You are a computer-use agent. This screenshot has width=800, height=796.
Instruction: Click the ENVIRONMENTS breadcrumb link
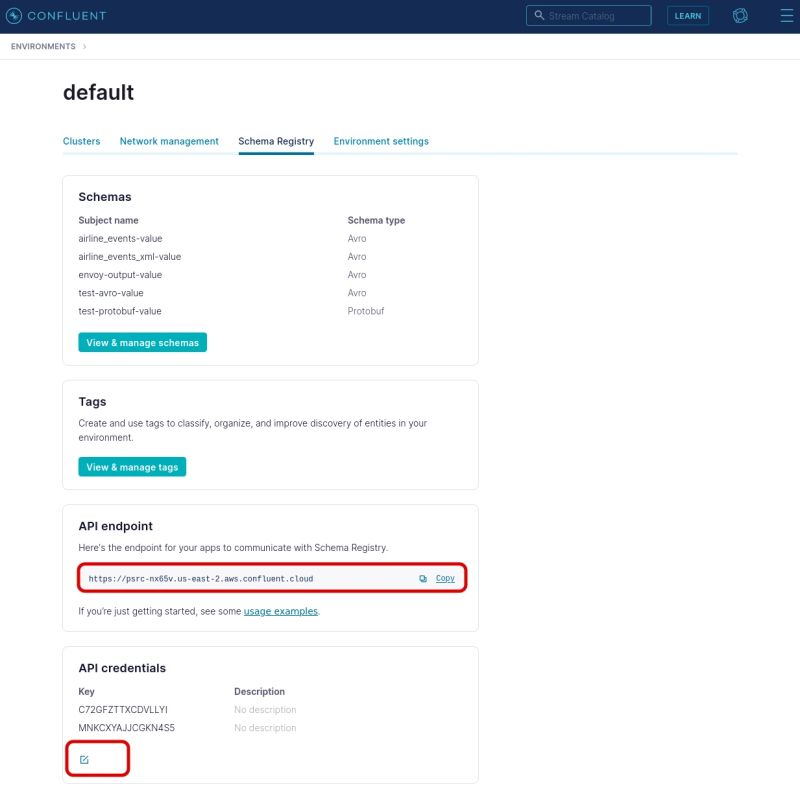pos(42,46)
